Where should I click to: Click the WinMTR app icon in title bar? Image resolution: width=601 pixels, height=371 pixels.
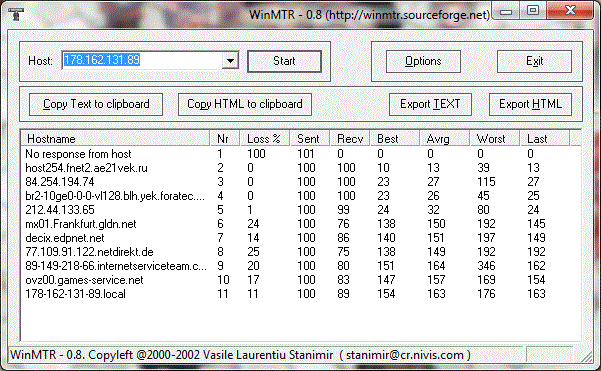click(16, 14)
